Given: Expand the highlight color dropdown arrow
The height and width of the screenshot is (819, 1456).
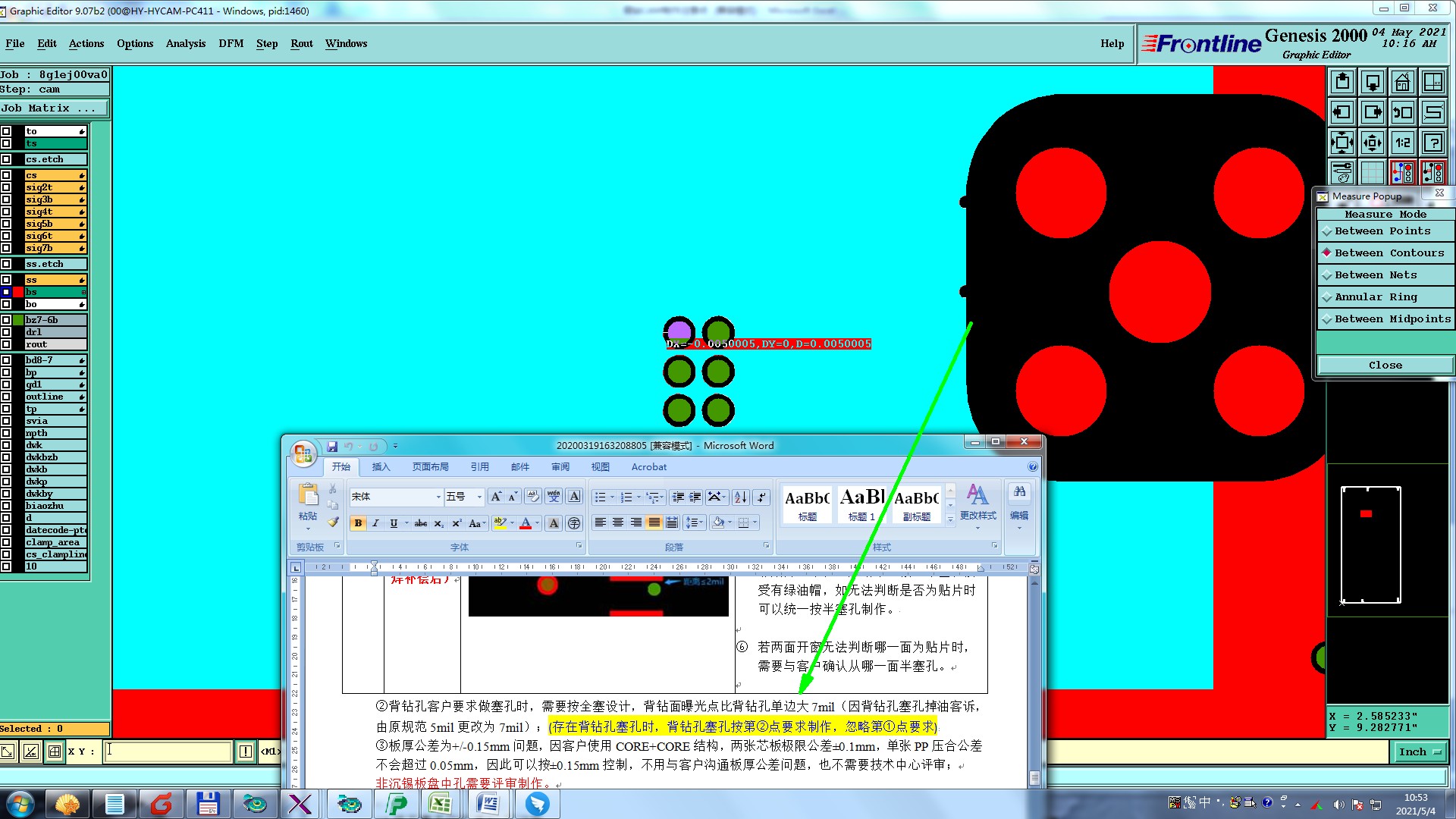Looking at the screenshot, I should pos(512,523).
